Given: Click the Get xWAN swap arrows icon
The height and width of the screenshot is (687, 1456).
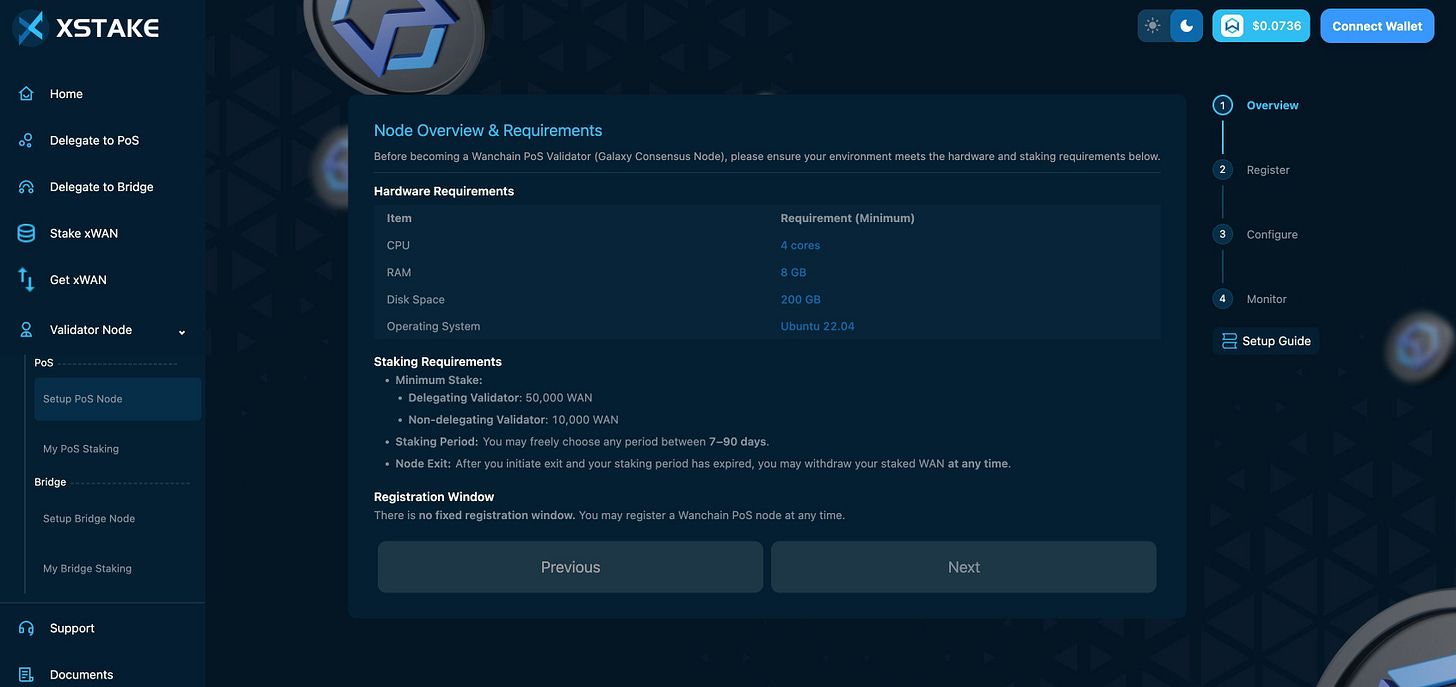Looking at the screenshot, I should click(x=27, y=280).
